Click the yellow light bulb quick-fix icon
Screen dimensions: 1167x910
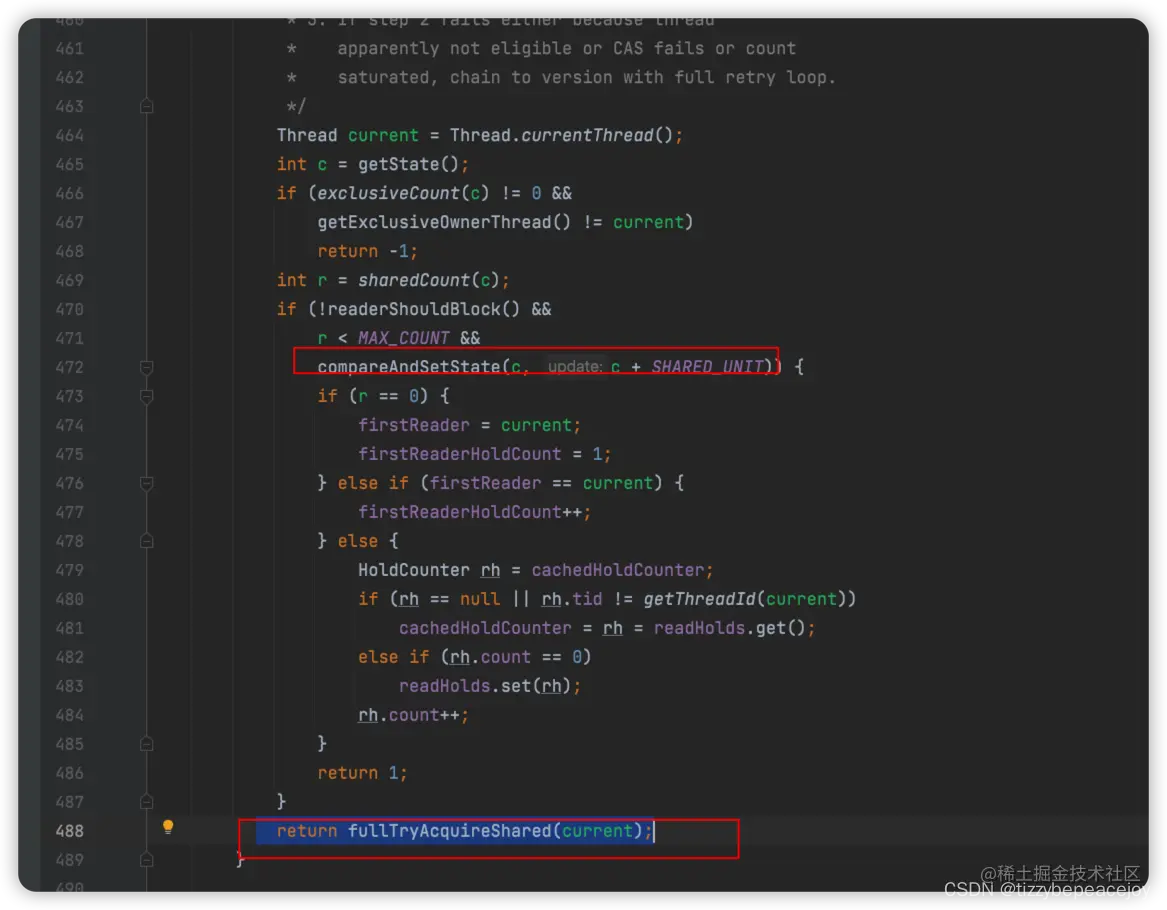(168, 827)
